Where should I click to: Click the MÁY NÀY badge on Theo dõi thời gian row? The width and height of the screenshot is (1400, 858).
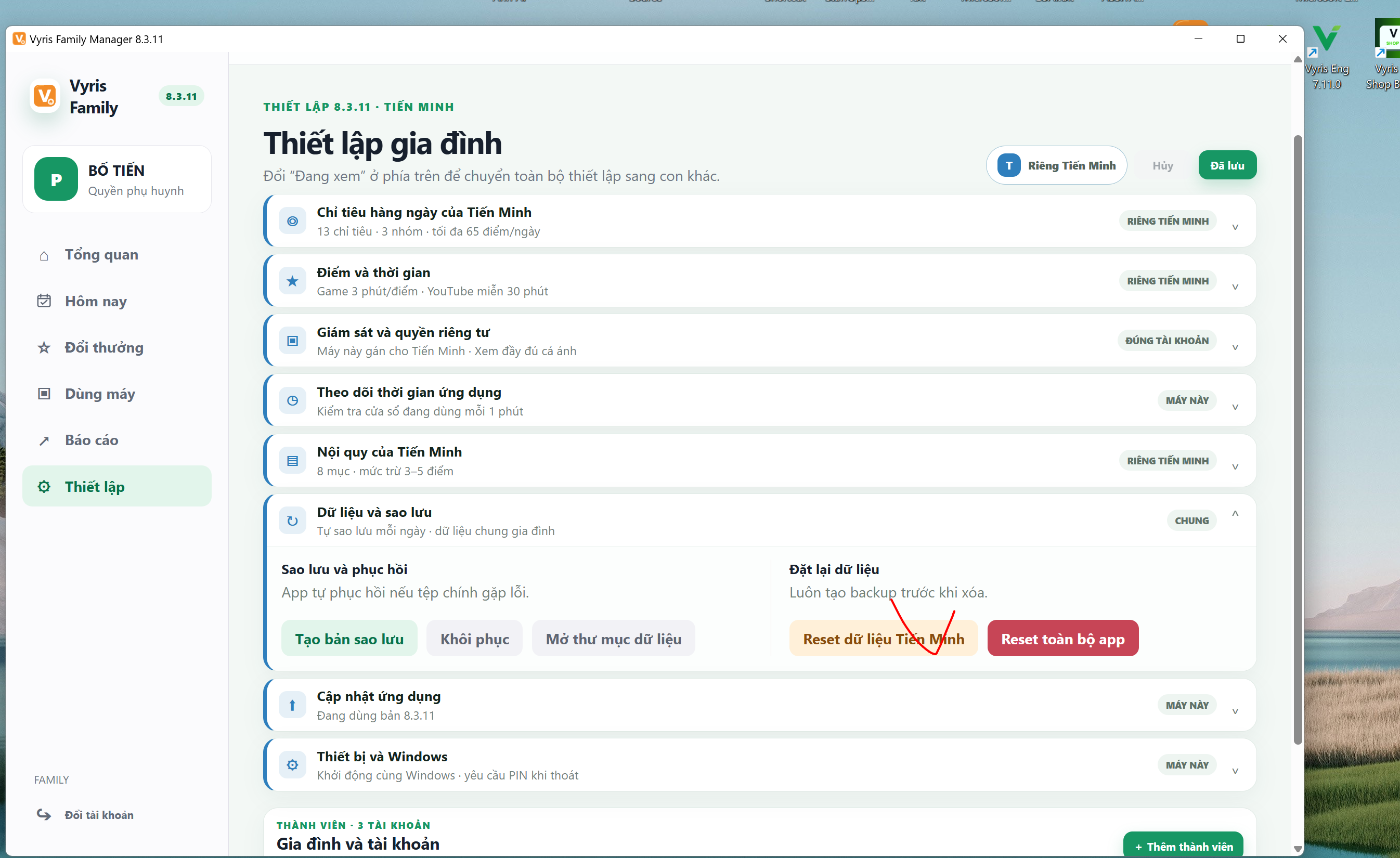point(1187,400)
